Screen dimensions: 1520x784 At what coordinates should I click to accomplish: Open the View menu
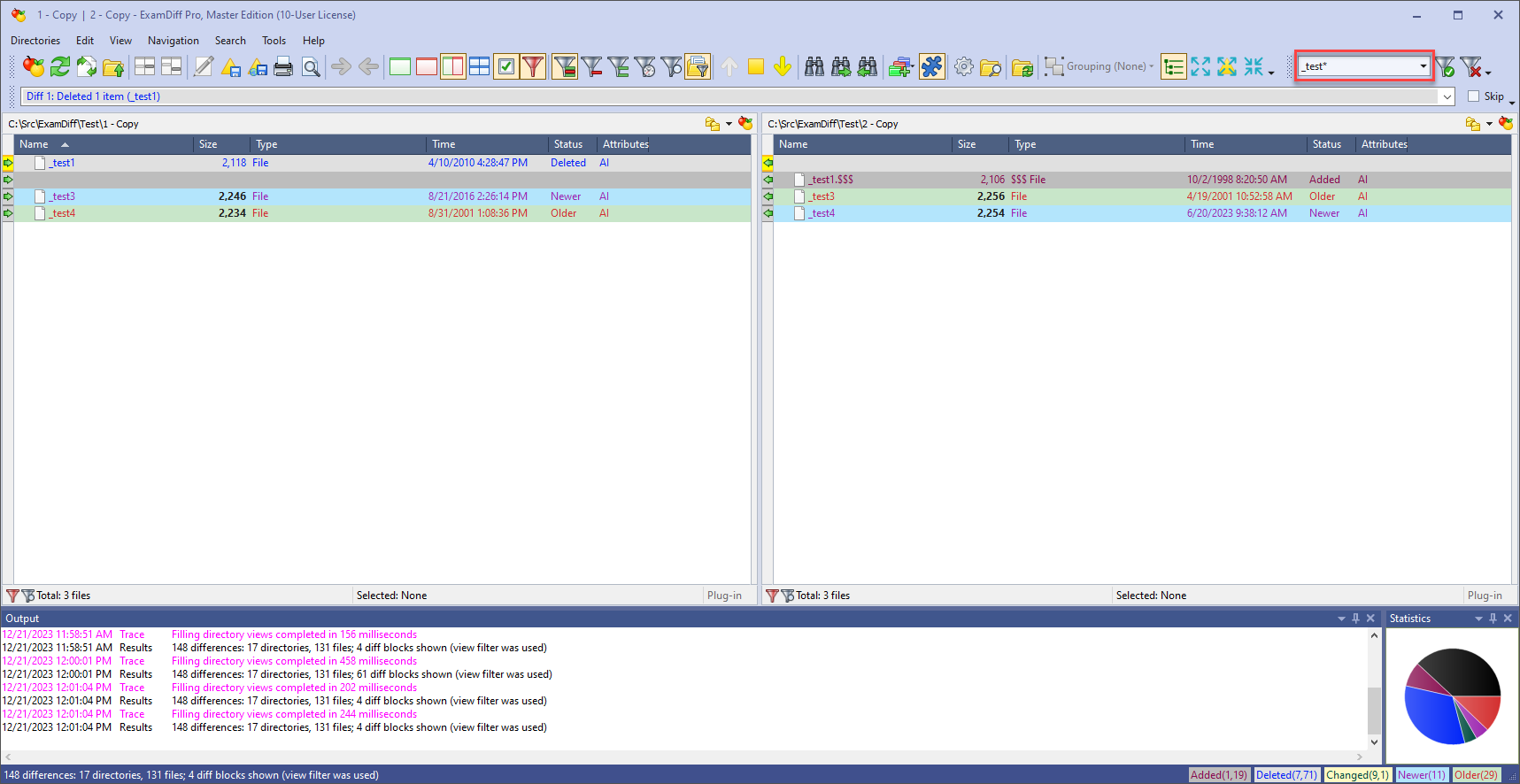(x=120, y=41)
